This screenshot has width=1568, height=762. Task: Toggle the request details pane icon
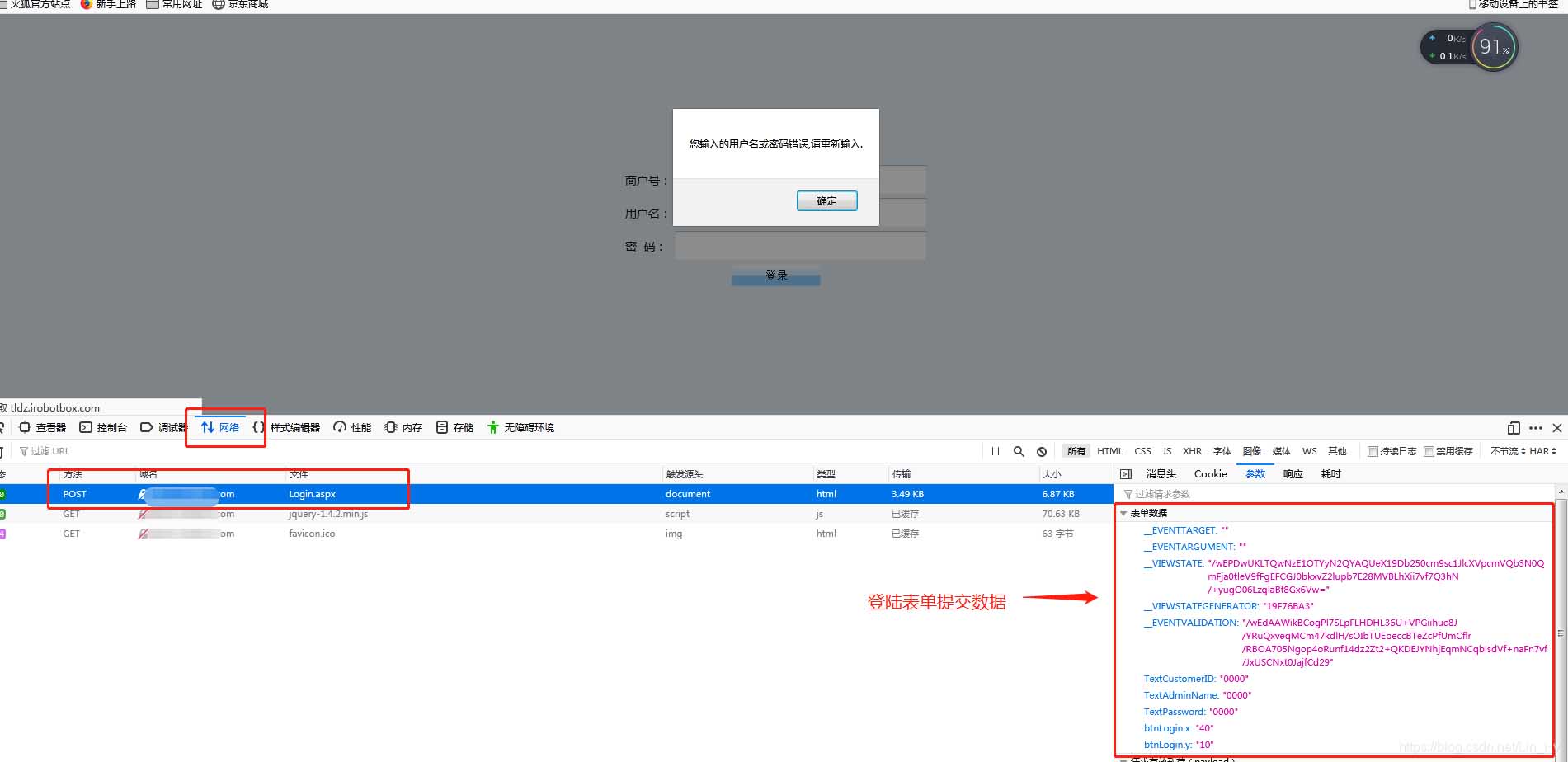click(x=1126, y=473)
